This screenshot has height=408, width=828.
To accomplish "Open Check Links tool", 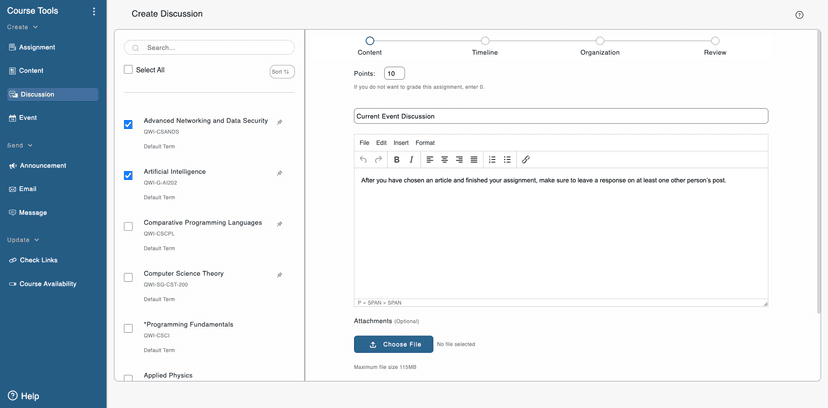I will [x=33, y=260].
